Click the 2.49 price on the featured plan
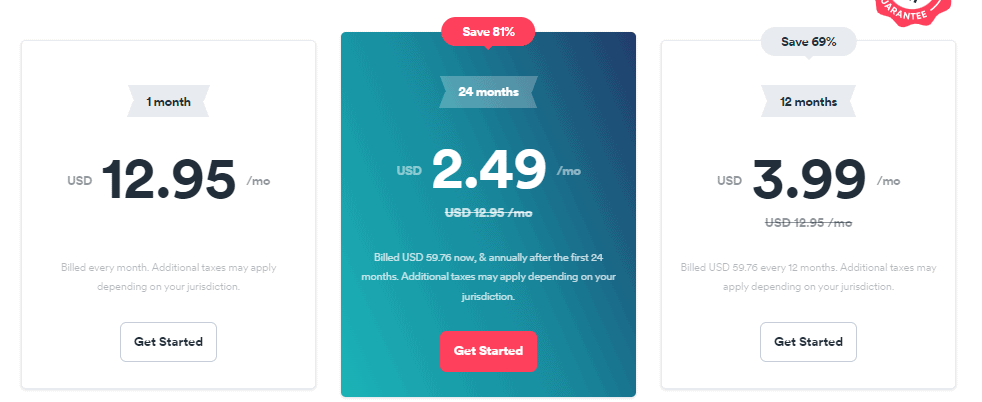Image resolution: width=982 pixels, height=402 pixels. 488,170
